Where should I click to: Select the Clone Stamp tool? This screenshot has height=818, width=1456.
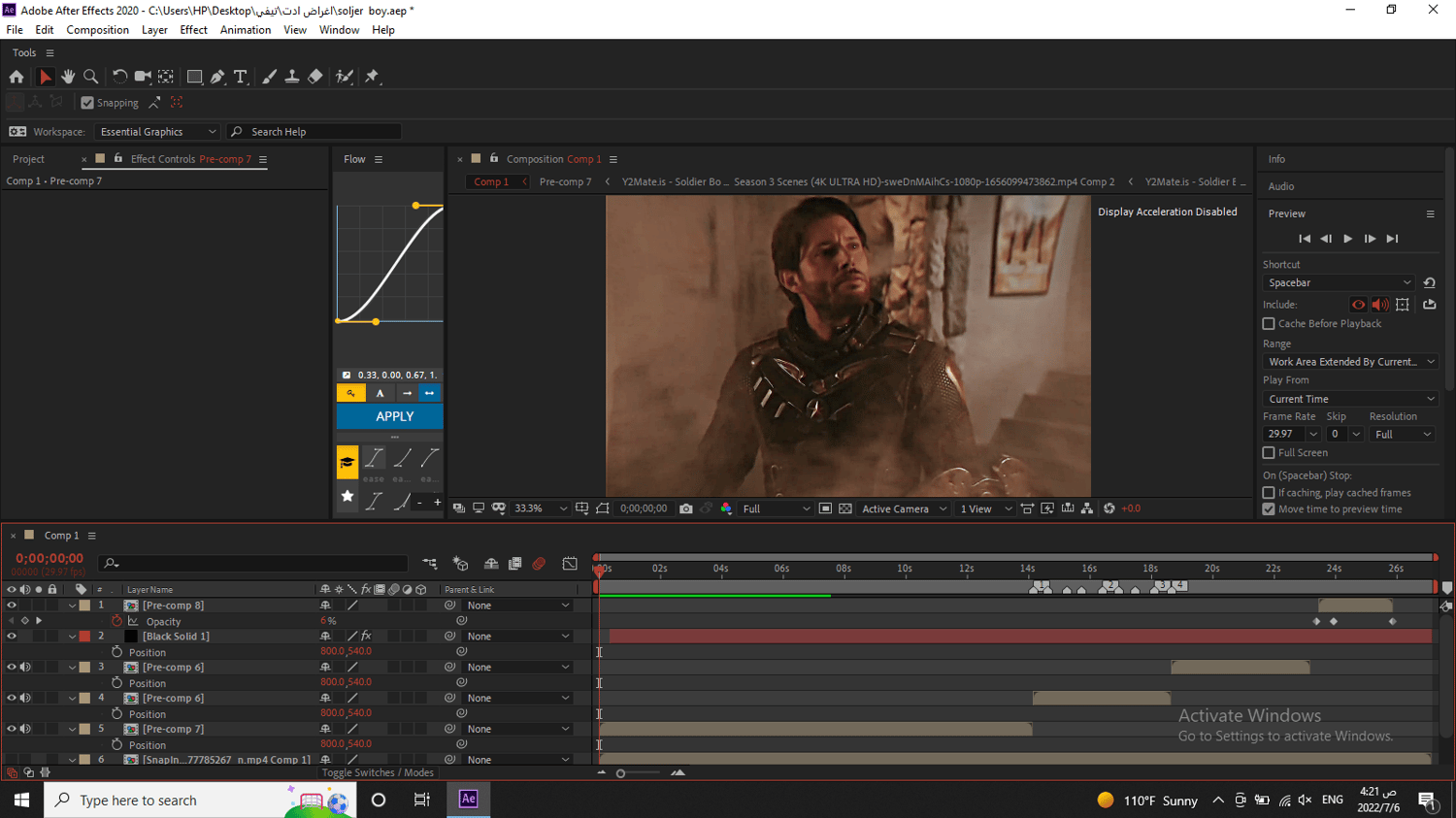292,77
